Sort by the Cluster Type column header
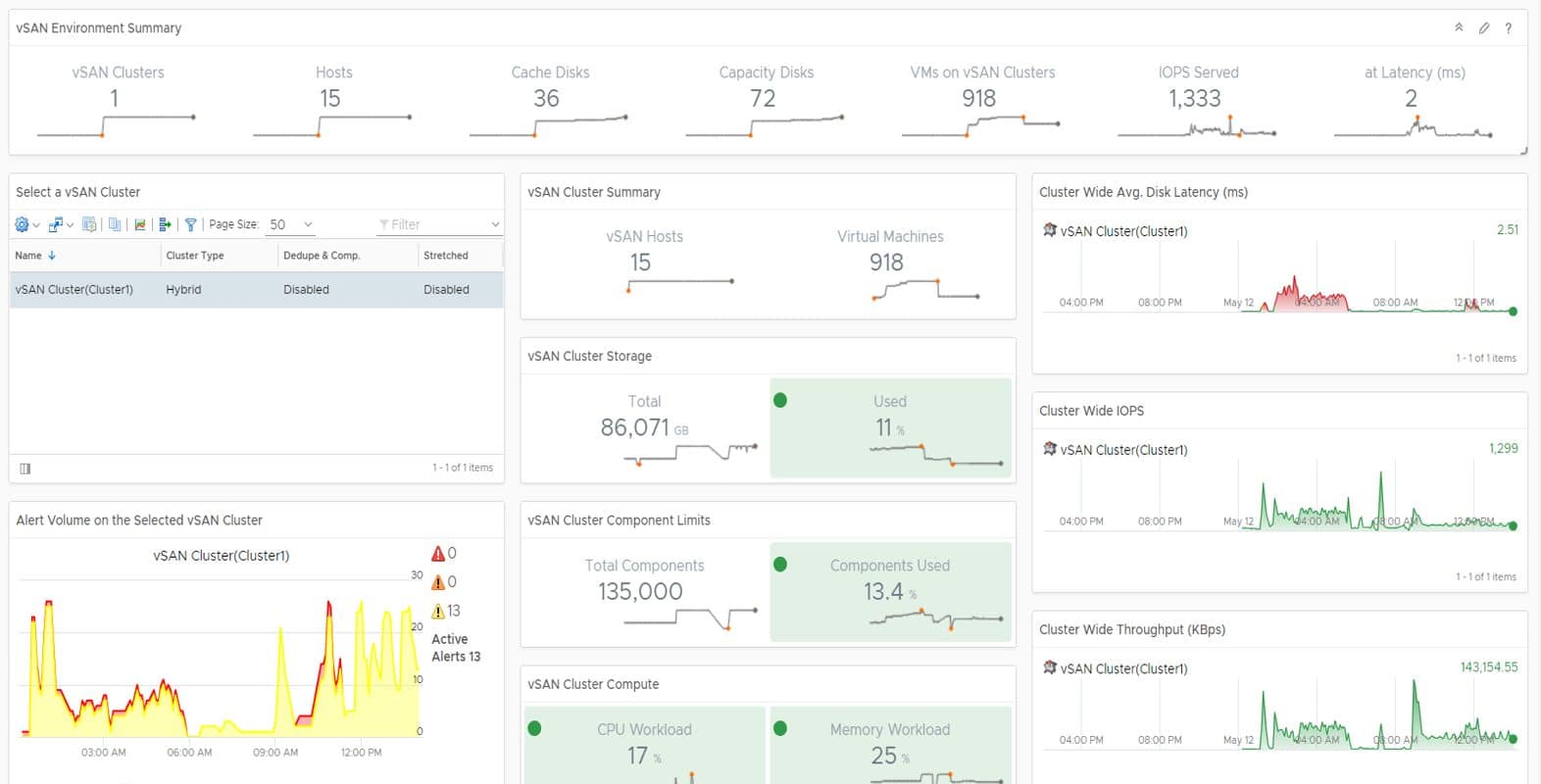Viewport: 1541px width, 784px height. pos(195,256)
